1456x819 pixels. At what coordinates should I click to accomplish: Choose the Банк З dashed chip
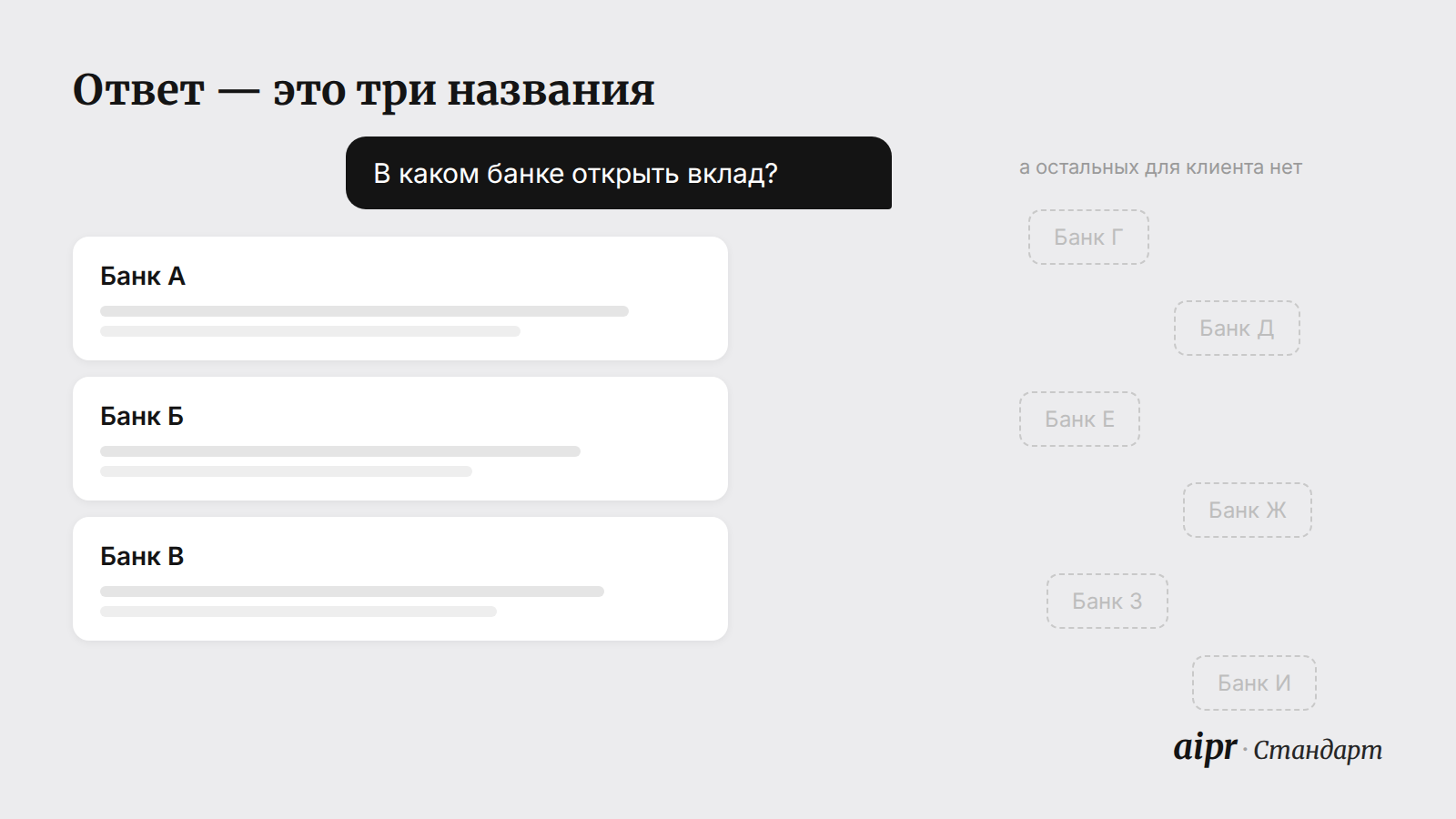coord(1107,602)
